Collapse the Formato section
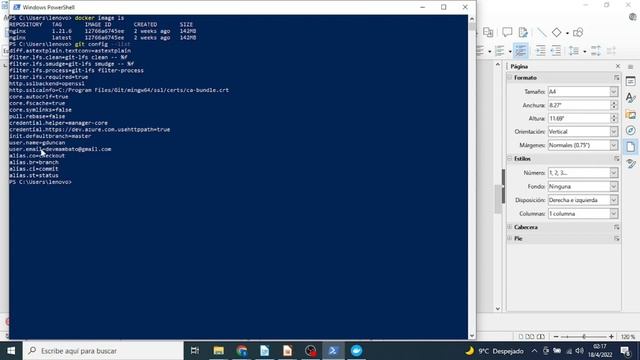This screenshot has width=640, height=360. [510, 78]
